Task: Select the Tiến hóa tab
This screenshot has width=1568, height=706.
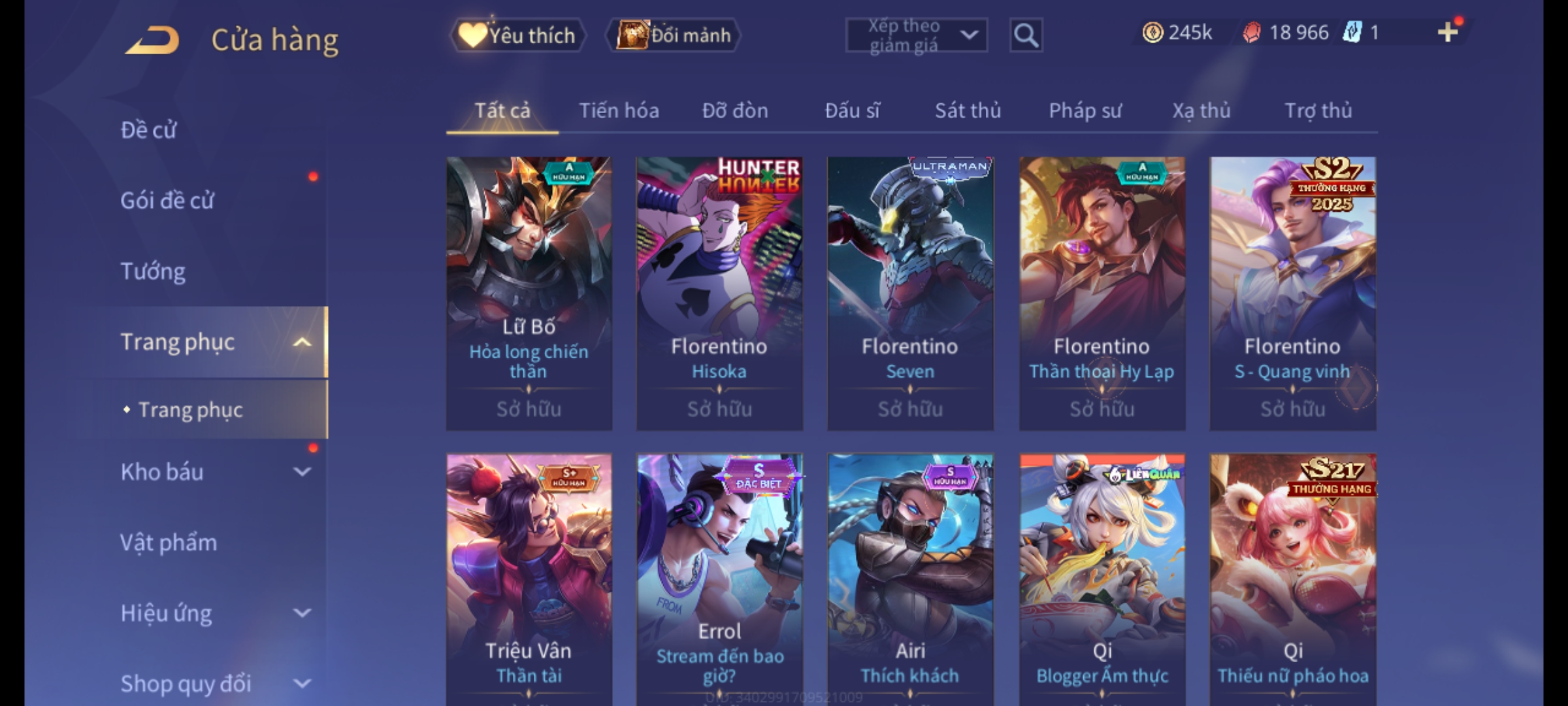Action: pos(619,110)
